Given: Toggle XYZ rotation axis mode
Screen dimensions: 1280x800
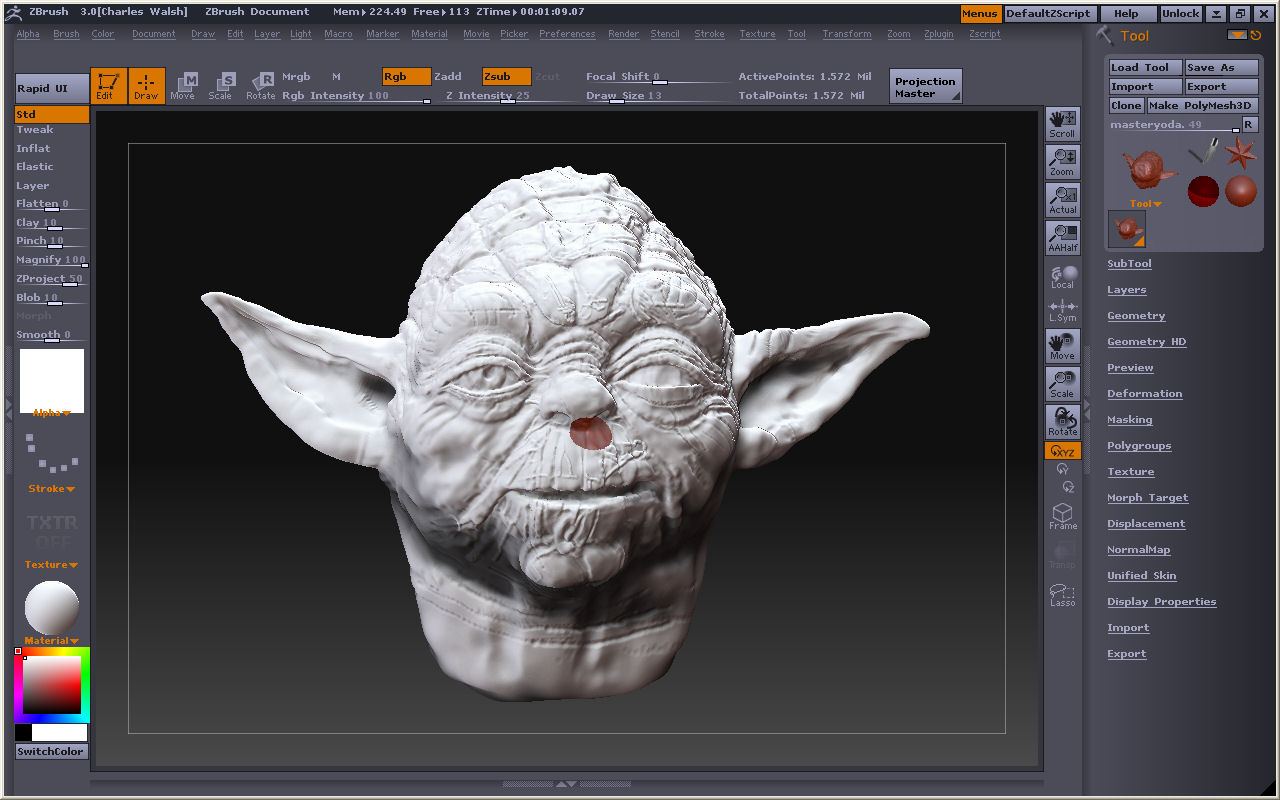Looking at the screenshot, I should [1062, 452].
